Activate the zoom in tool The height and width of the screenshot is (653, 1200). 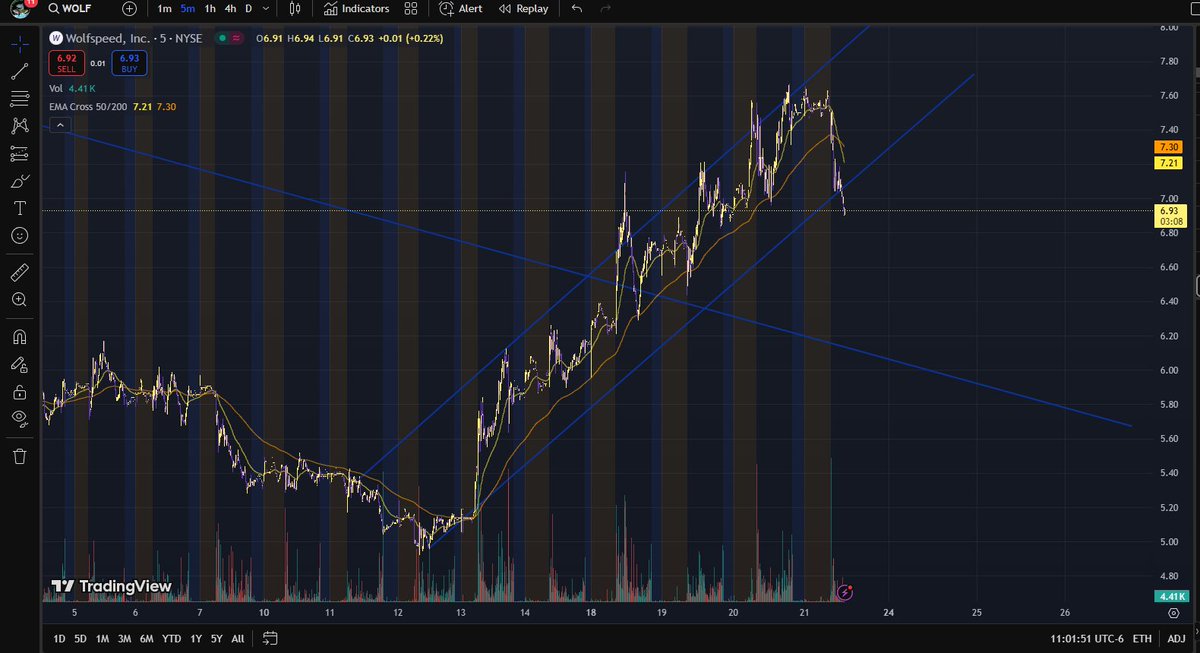[x=19, y=300]
